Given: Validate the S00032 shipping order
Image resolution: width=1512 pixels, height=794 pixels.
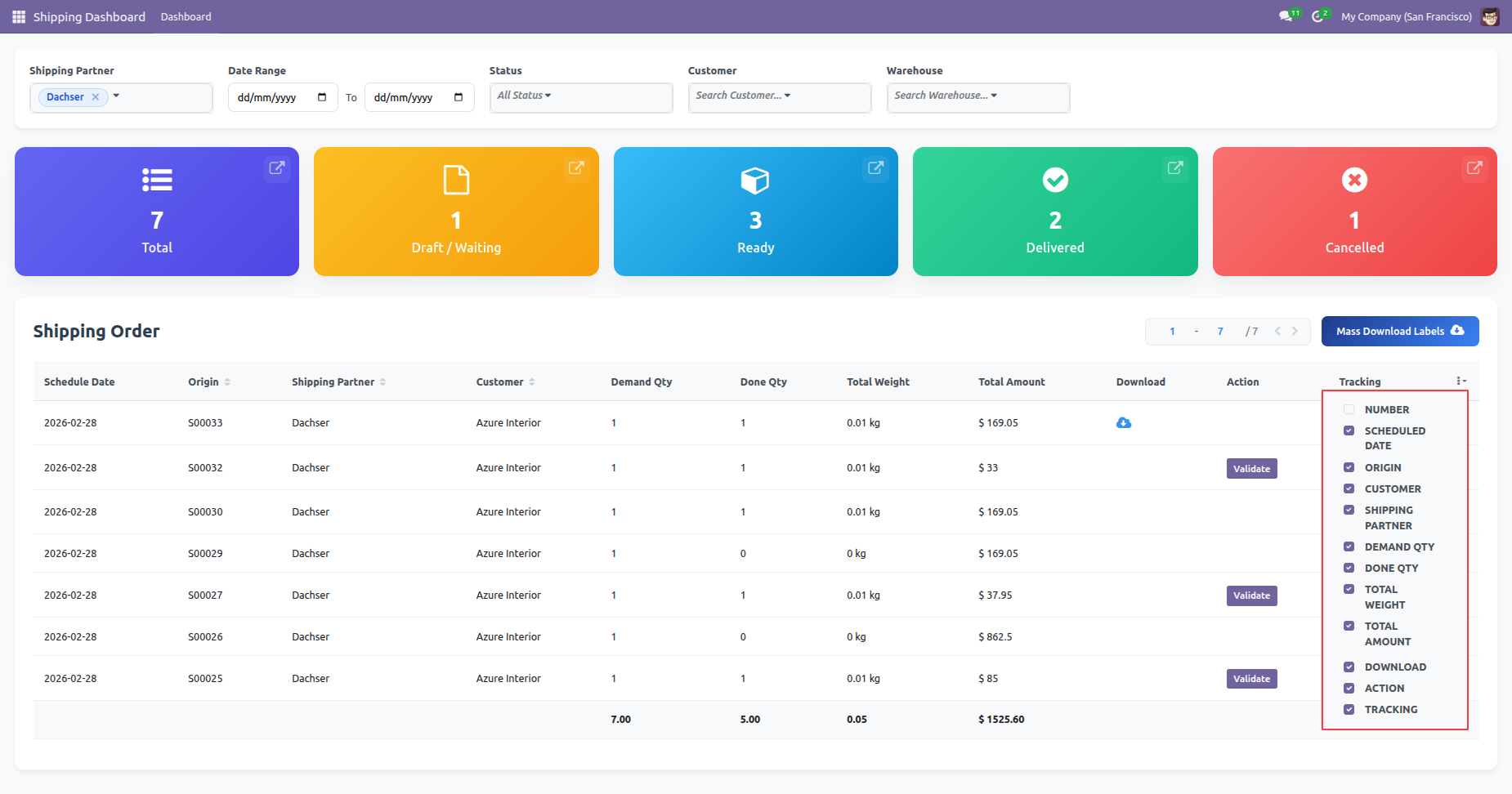Looking at the screenshot, I should coord(1251,469).
